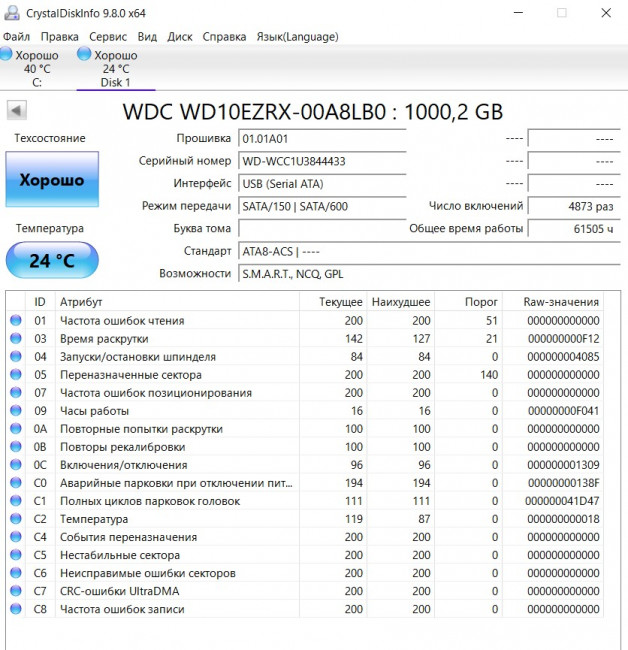Image resolution: width=628 pixels, height=650 pixels.
Task: Click the Стандарт field ATA8-ACS
Action: pyautogui.click(x=429, y=251)
